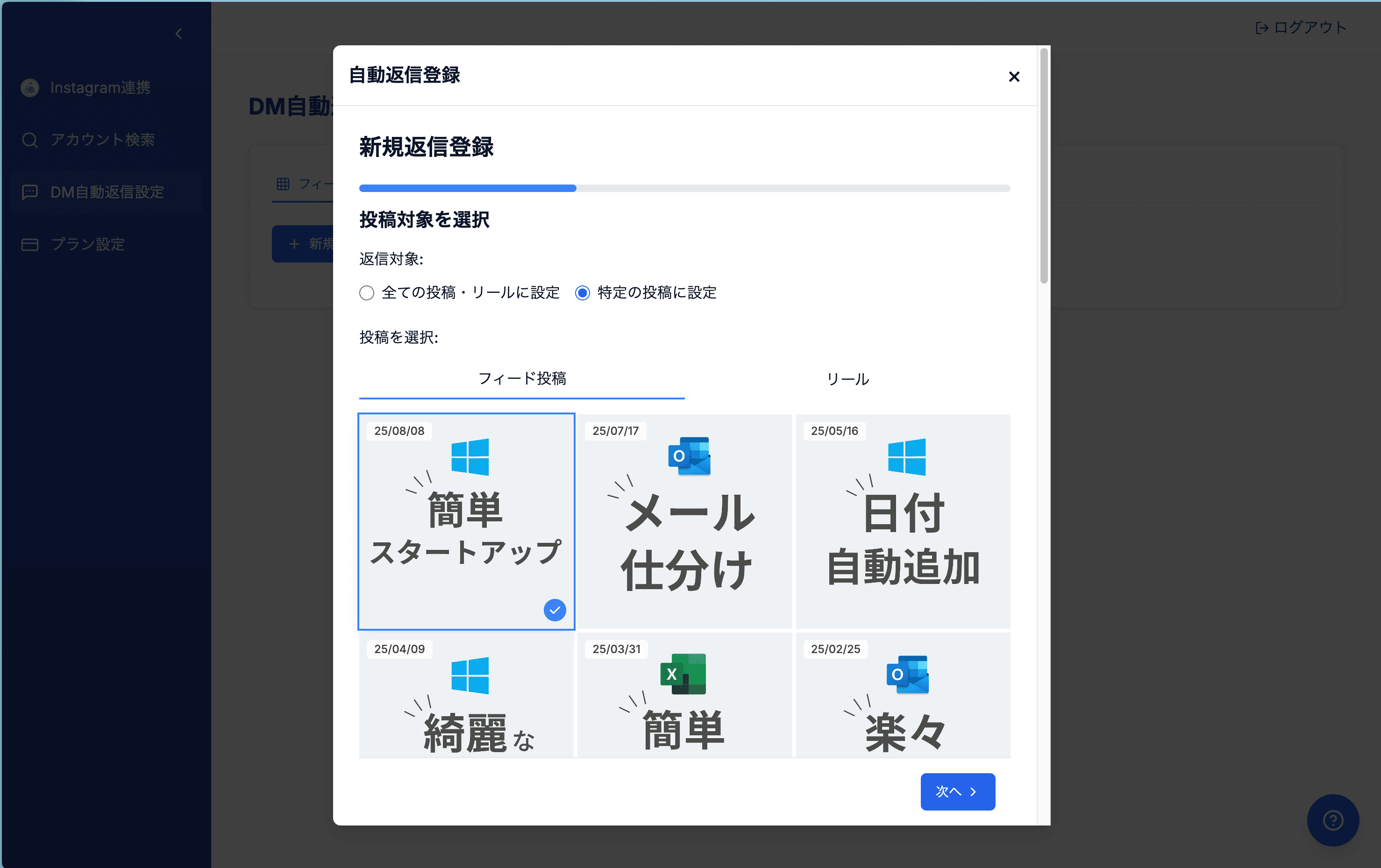1381x868 pixels.
Task: Select 特定の投稿に設定 radio option
Action: click(582, 292)
